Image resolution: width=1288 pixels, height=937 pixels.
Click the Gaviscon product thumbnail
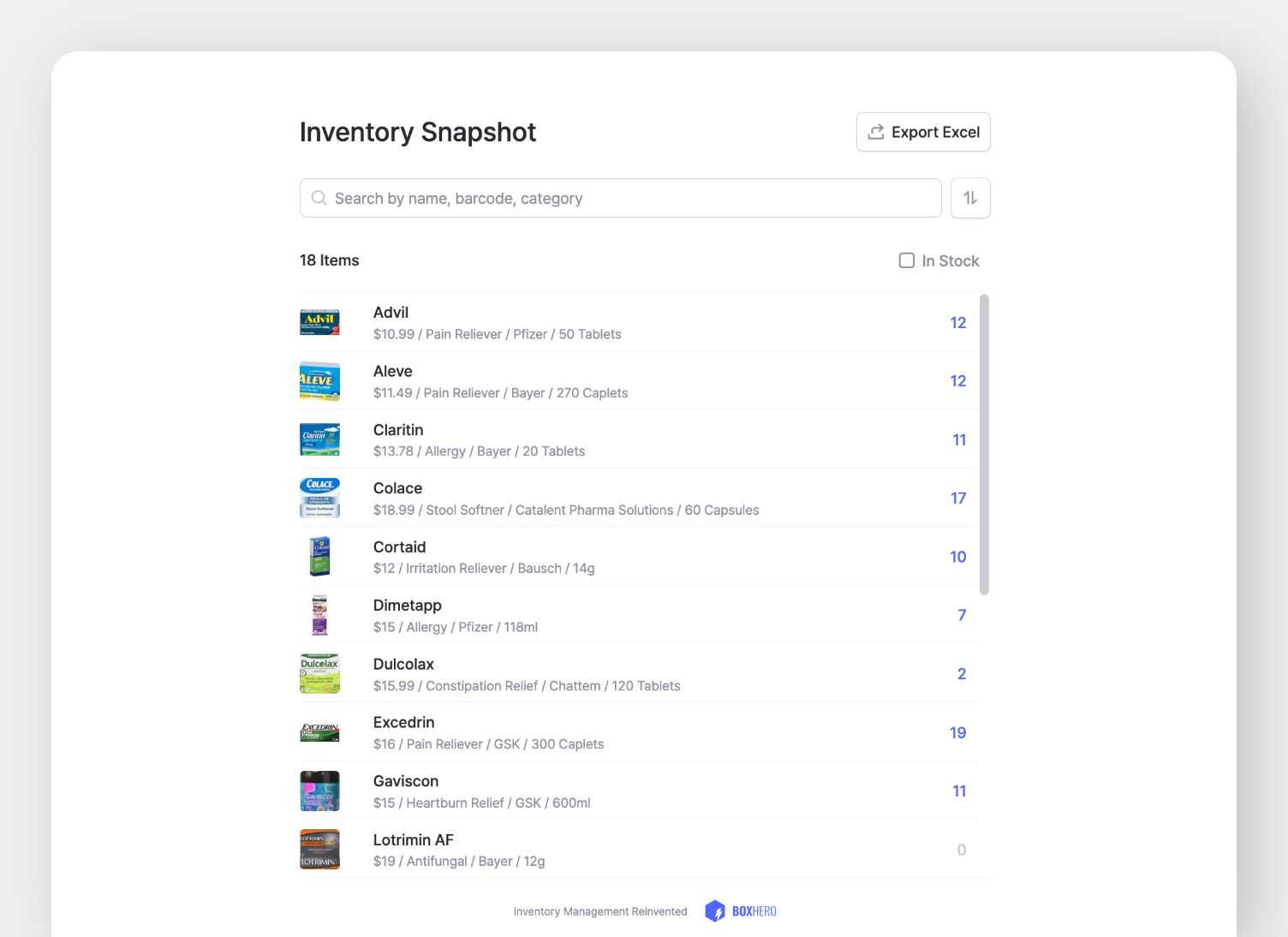[319, 791]
